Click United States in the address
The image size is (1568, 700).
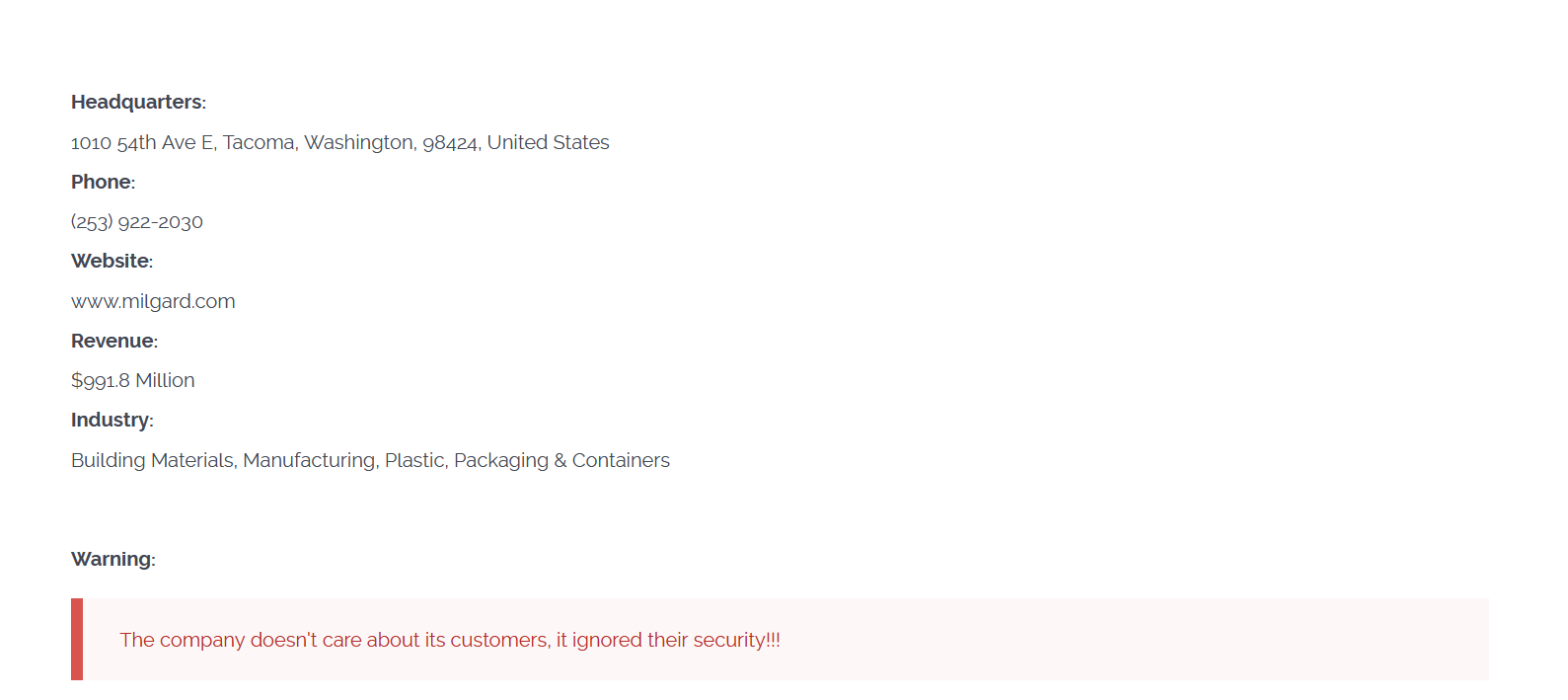click(548, 143)
